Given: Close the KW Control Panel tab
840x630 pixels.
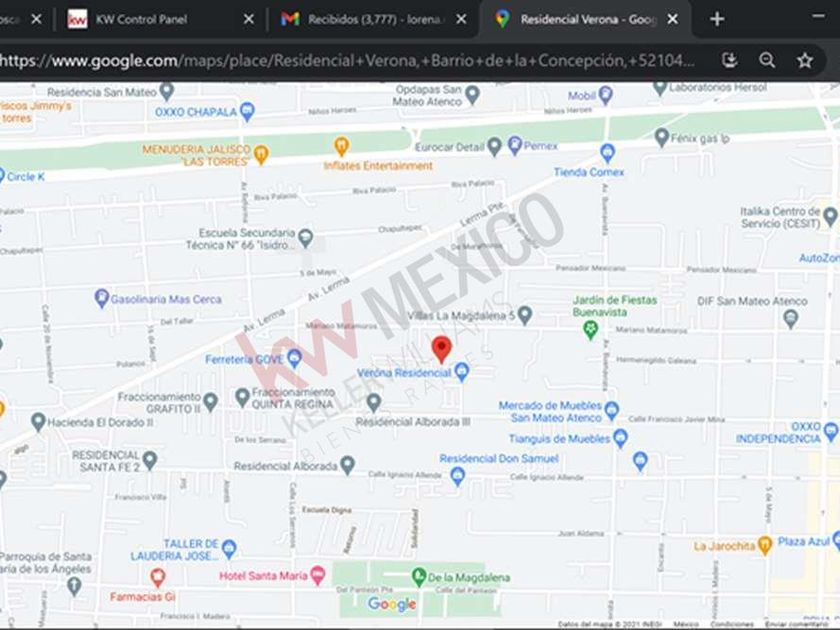Looking at the screenshot, I should click(249, 19).
